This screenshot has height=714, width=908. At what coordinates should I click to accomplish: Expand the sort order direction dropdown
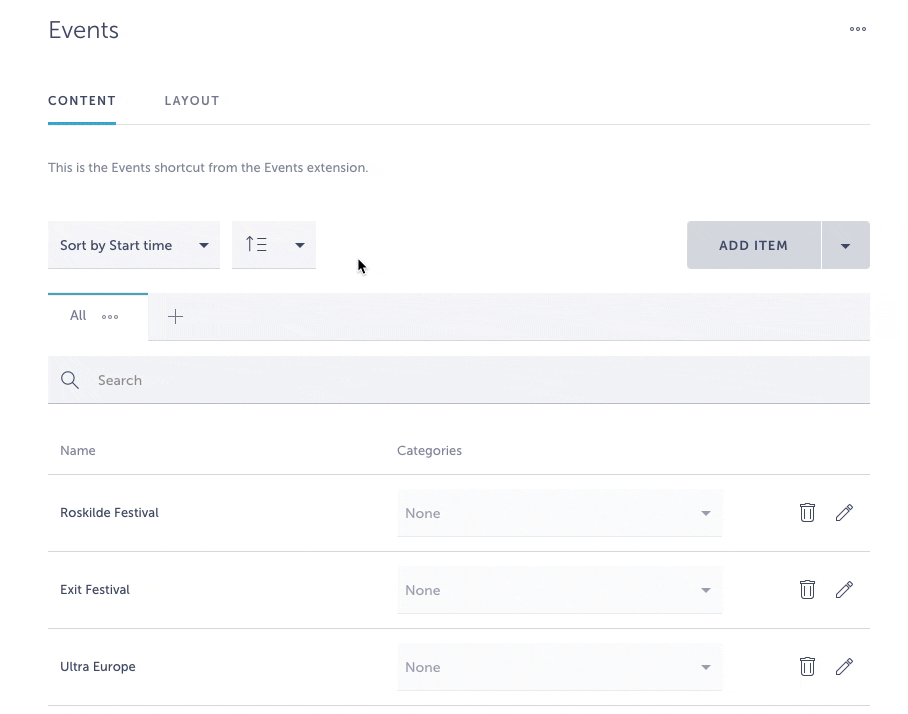click(x=274, y=245)
